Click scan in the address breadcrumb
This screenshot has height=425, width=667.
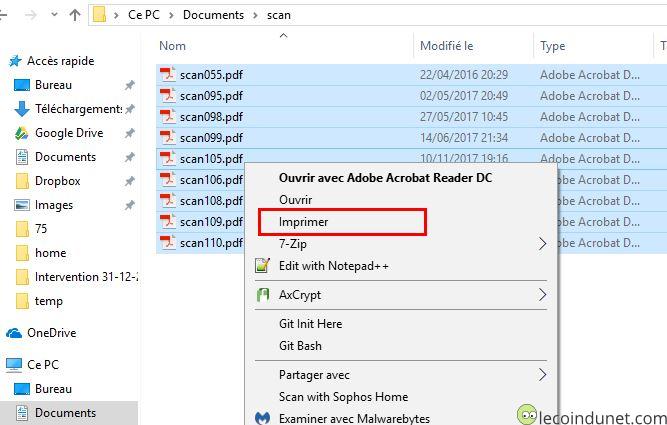click(x=279, y=15)
